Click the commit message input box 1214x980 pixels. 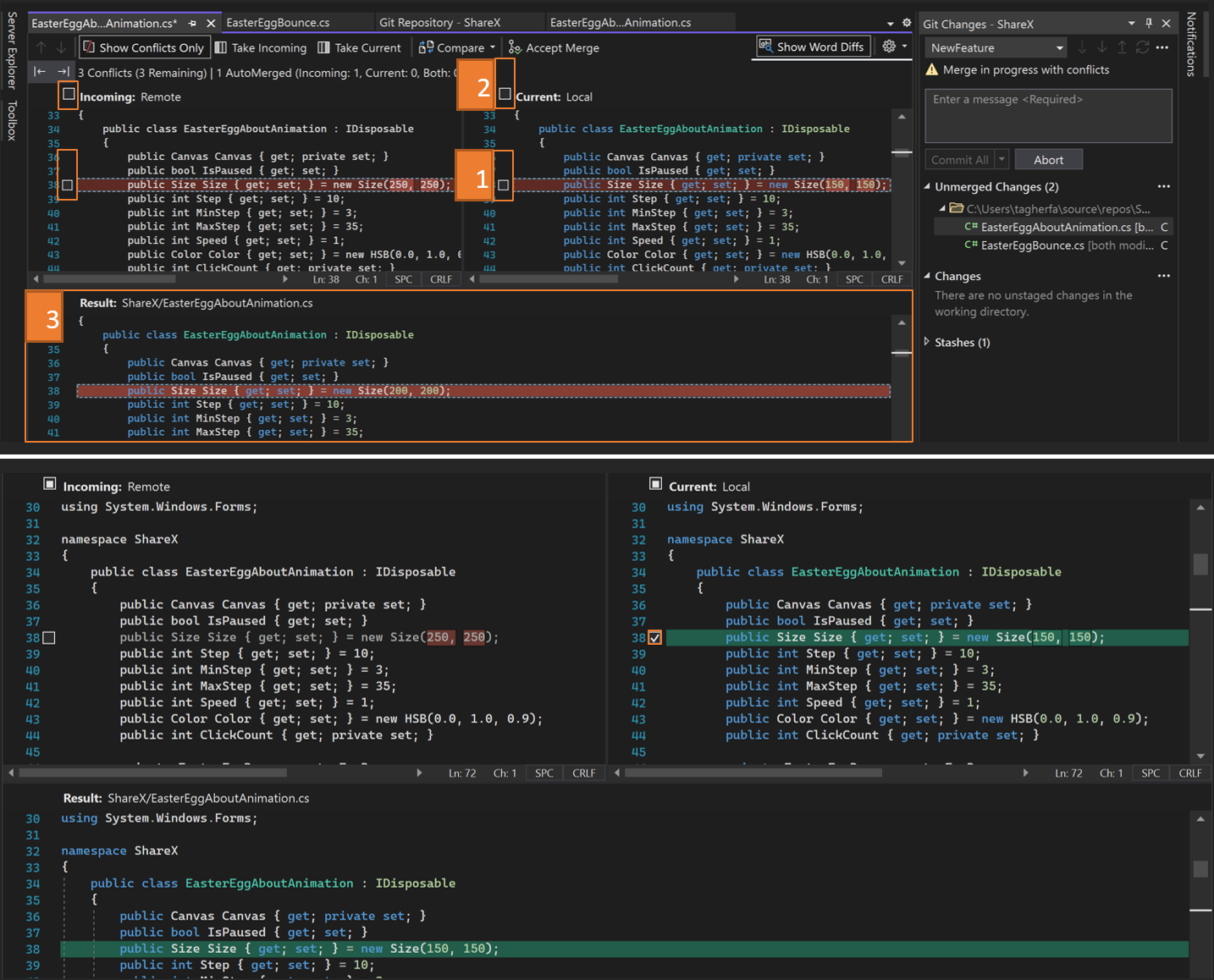1047,116
